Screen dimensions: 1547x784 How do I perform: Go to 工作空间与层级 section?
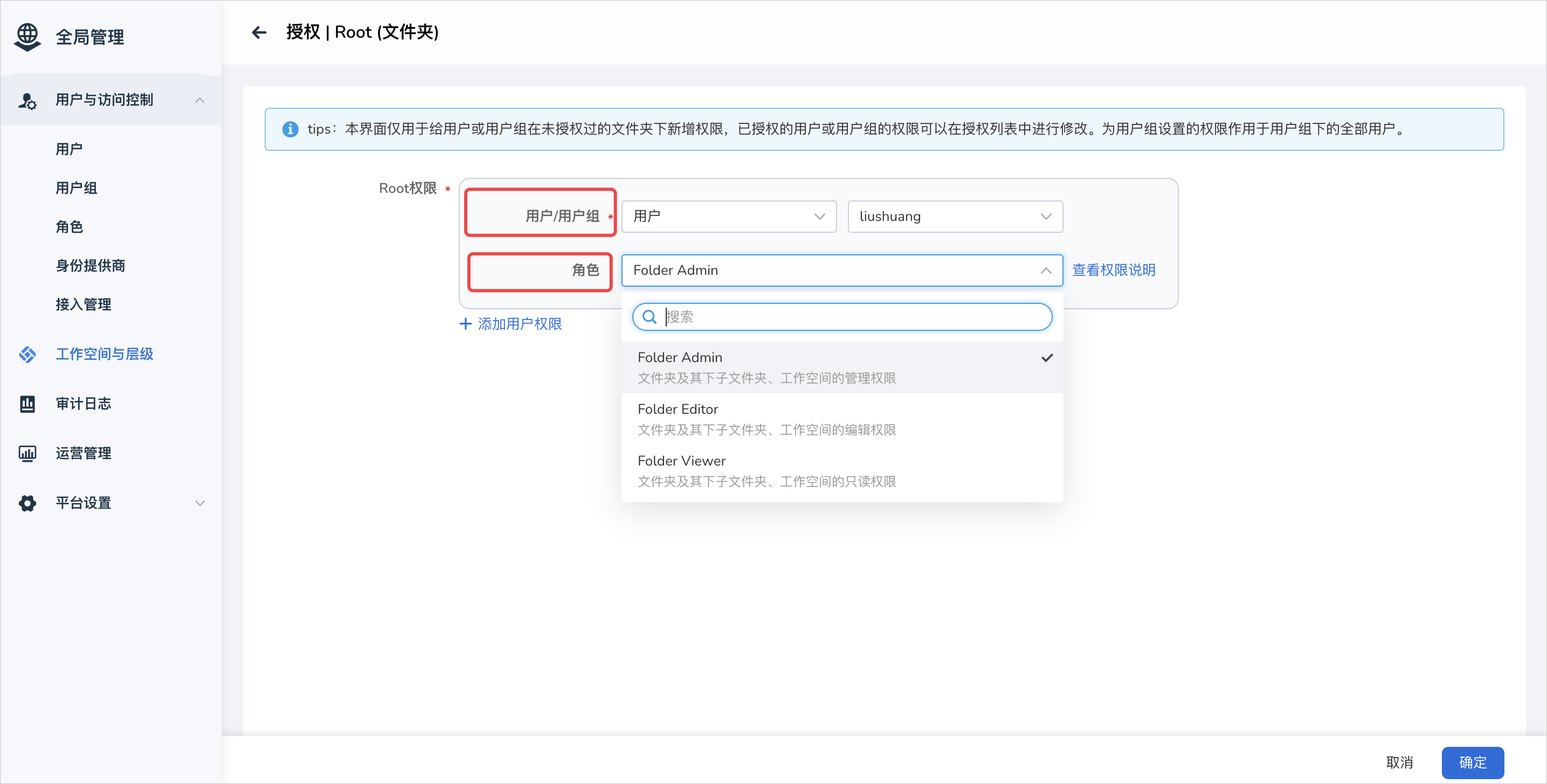click(x=104, y=354)
